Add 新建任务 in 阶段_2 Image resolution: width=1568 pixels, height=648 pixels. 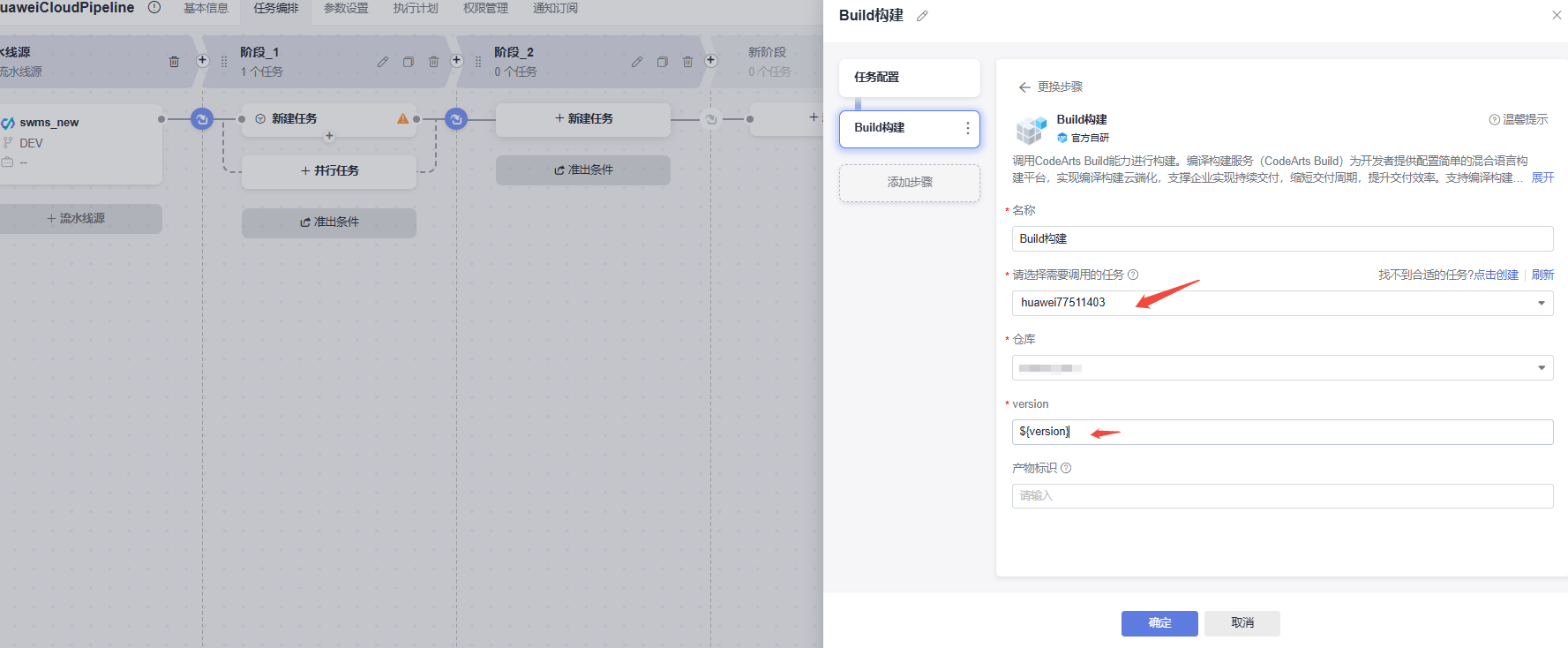pyautogui.click(x=583, y=119)
